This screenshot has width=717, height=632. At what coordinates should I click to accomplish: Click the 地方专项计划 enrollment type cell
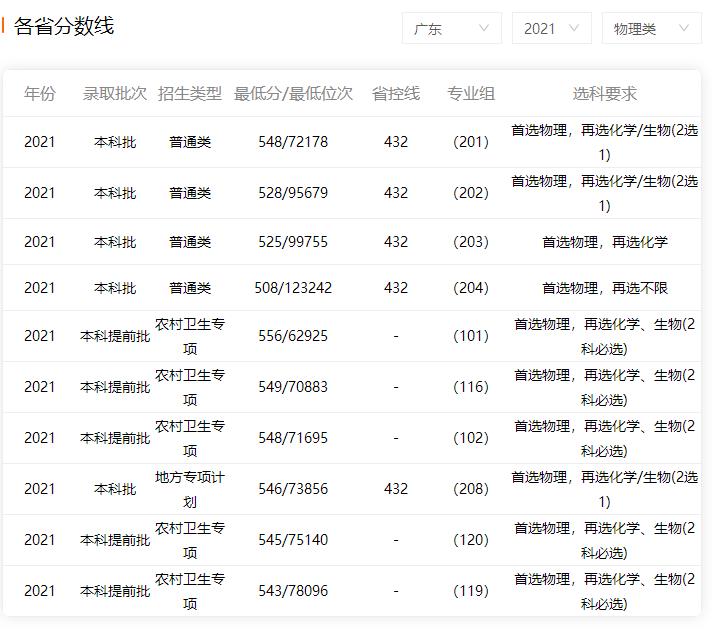(x=190, y=489)
